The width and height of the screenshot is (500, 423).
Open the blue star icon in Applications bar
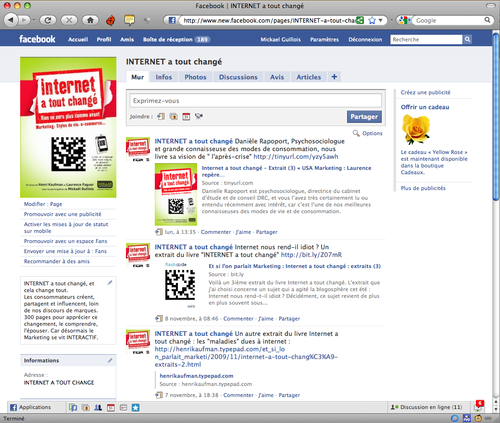[136, 407]
